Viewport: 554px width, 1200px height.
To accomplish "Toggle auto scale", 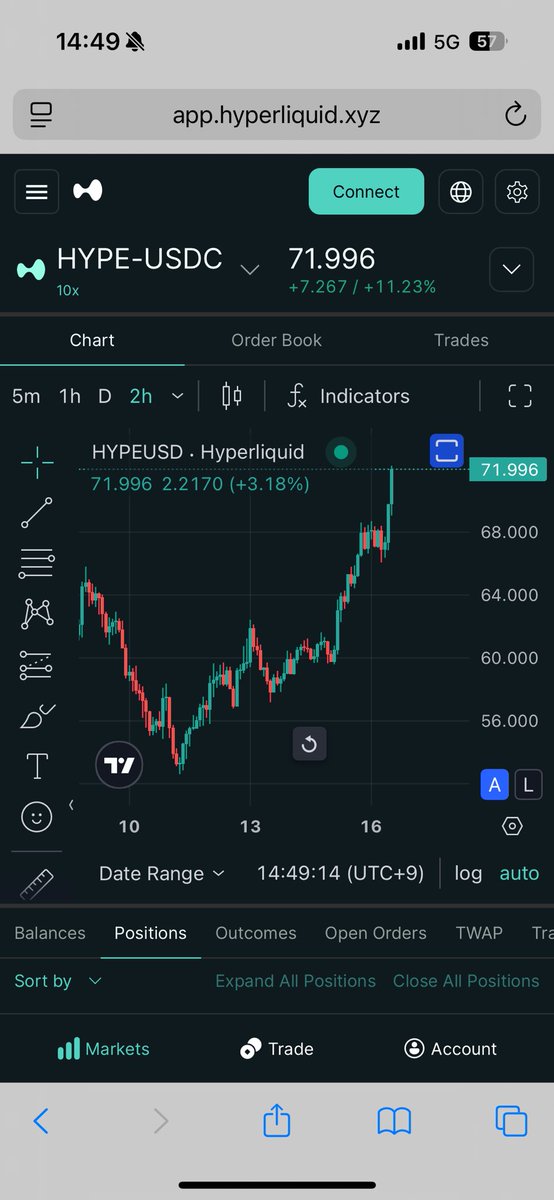I will click(519, 873).
